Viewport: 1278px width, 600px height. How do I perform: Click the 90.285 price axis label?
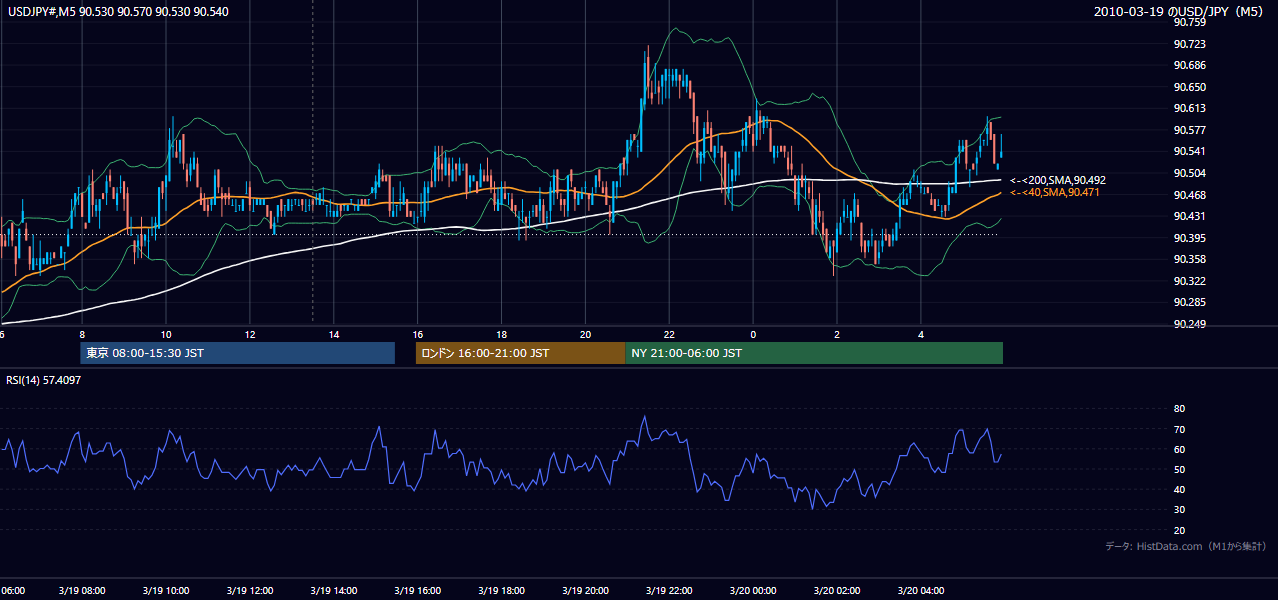coord(1189,302)
